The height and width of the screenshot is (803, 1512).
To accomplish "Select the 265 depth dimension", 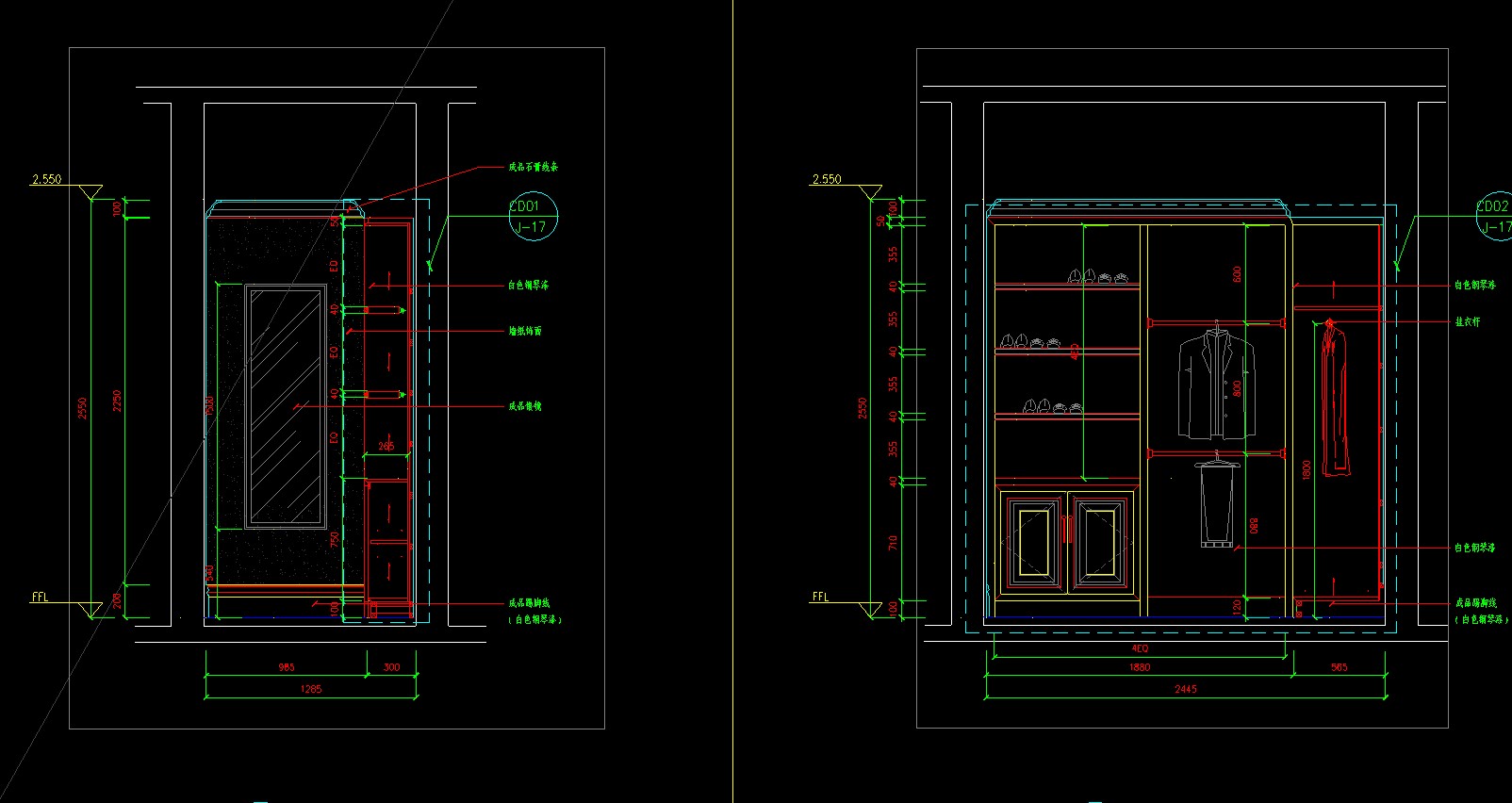I will pyautogui.click(x=386, y=446).
